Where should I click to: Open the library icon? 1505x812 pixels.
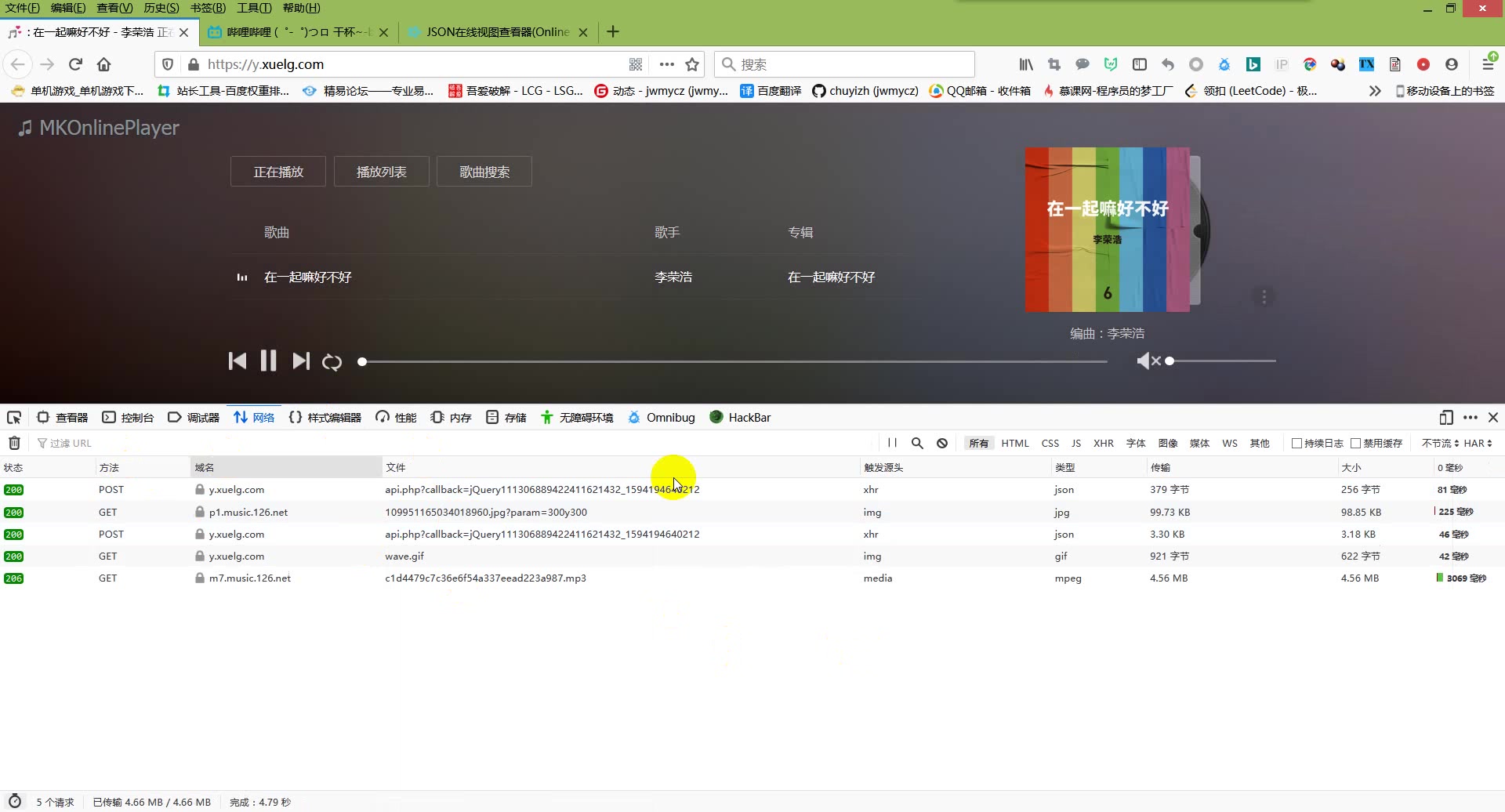(x=1025, y=64)
